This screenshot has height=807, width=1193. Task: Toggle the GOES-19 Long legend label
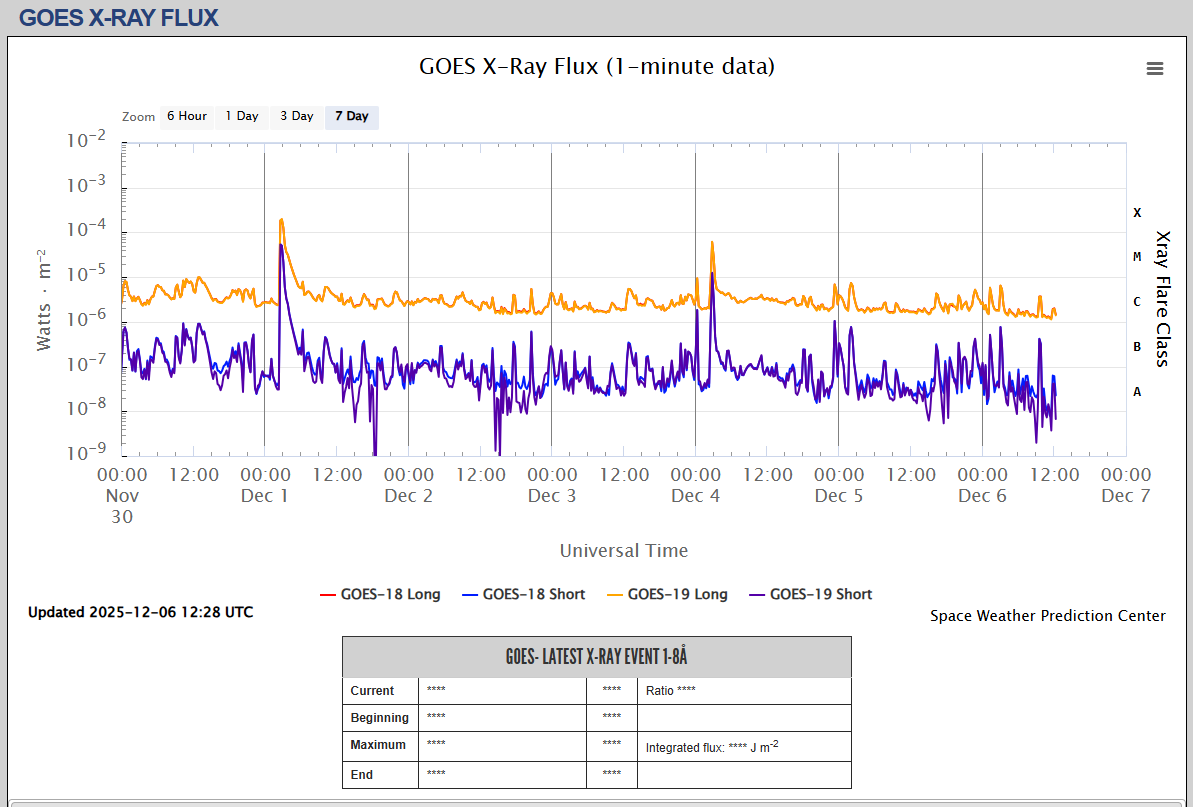(x=677, y=594)
